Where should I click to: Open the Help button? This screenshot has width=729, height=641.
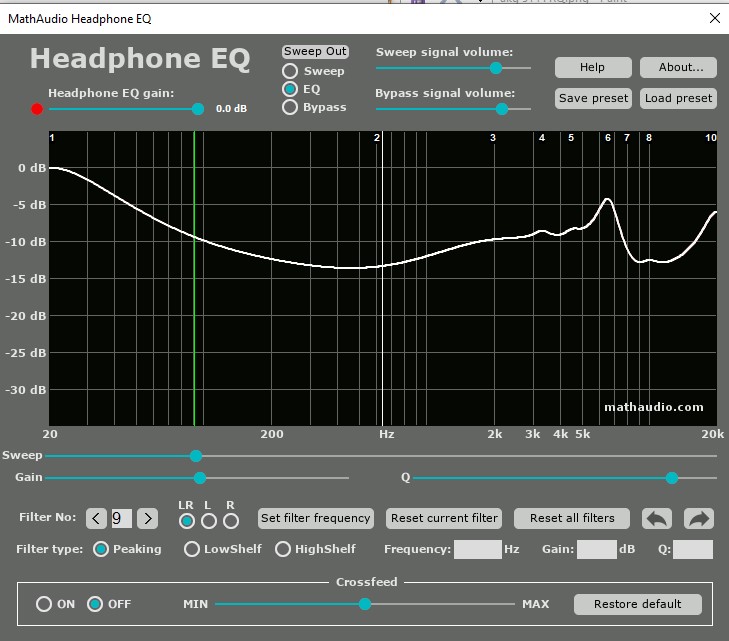(x=593, y=67)
